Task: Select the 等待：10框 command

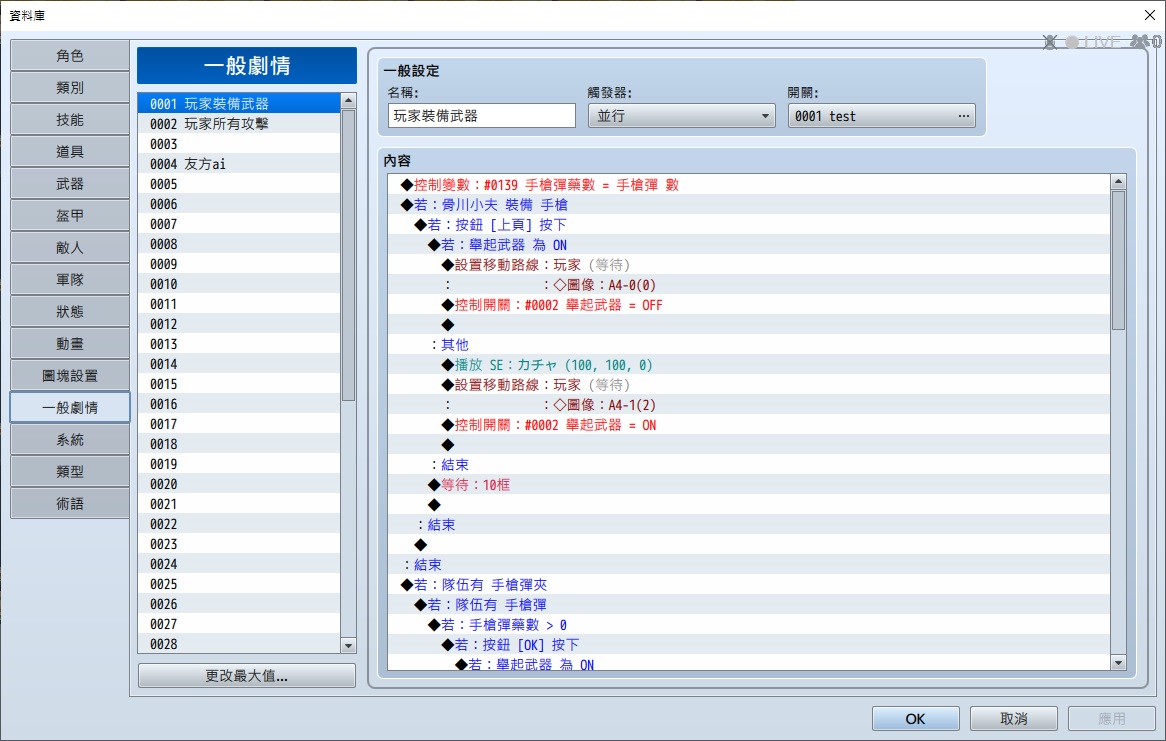Action: click(749, 485)
